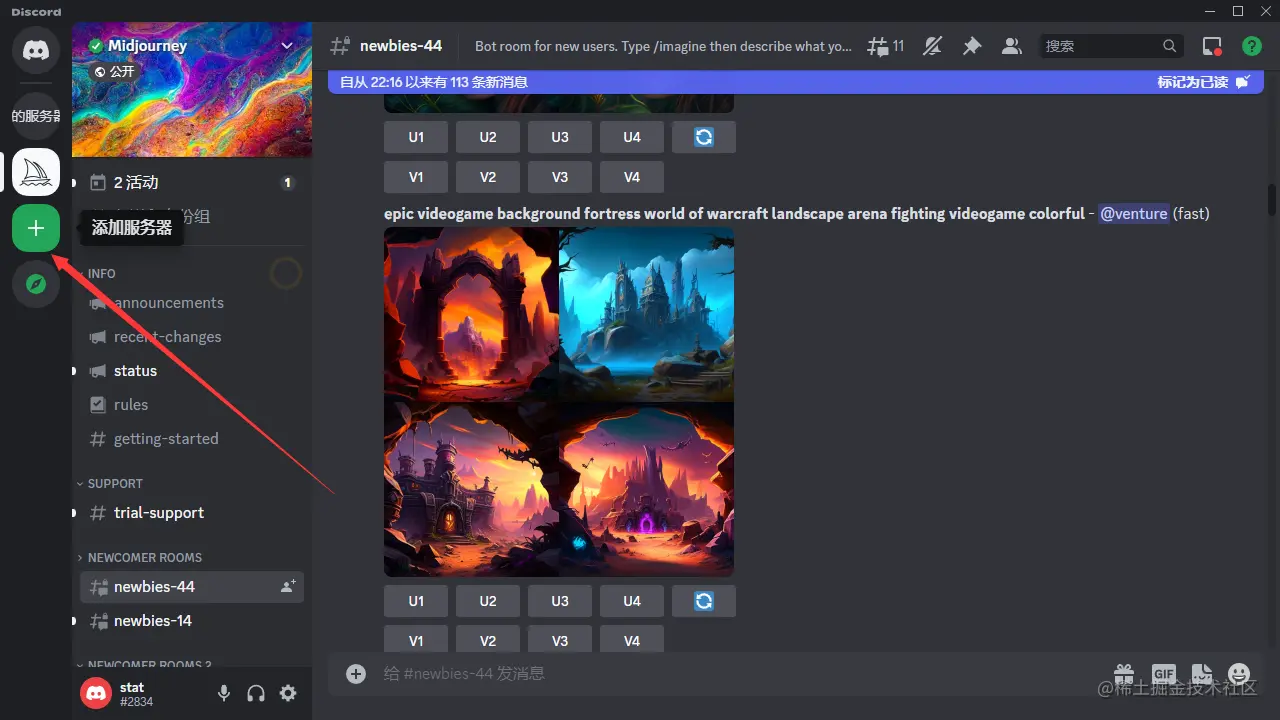
Task: Mark messages as read in banner
Action: pos(1203,82)
